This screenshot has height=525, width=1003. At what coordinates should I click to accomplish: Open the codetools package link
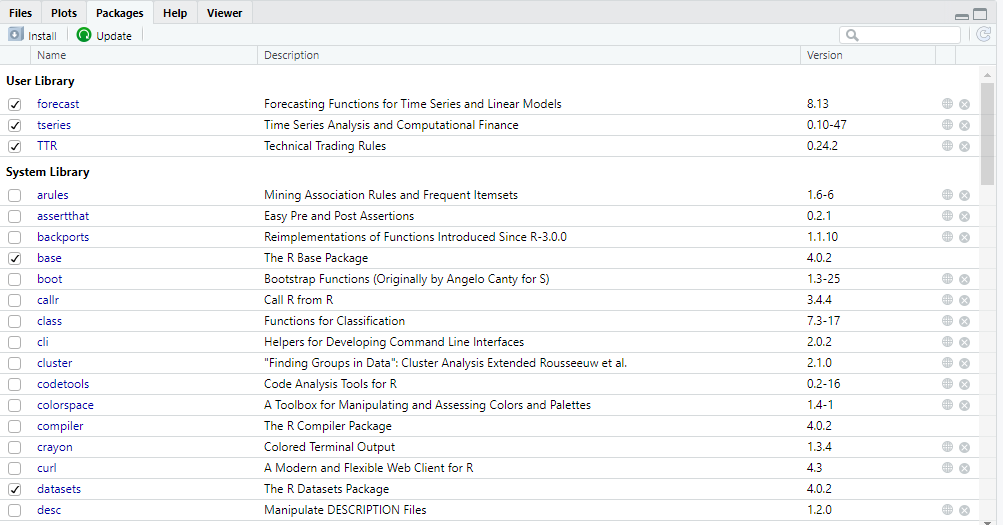[x=63, y=384]
